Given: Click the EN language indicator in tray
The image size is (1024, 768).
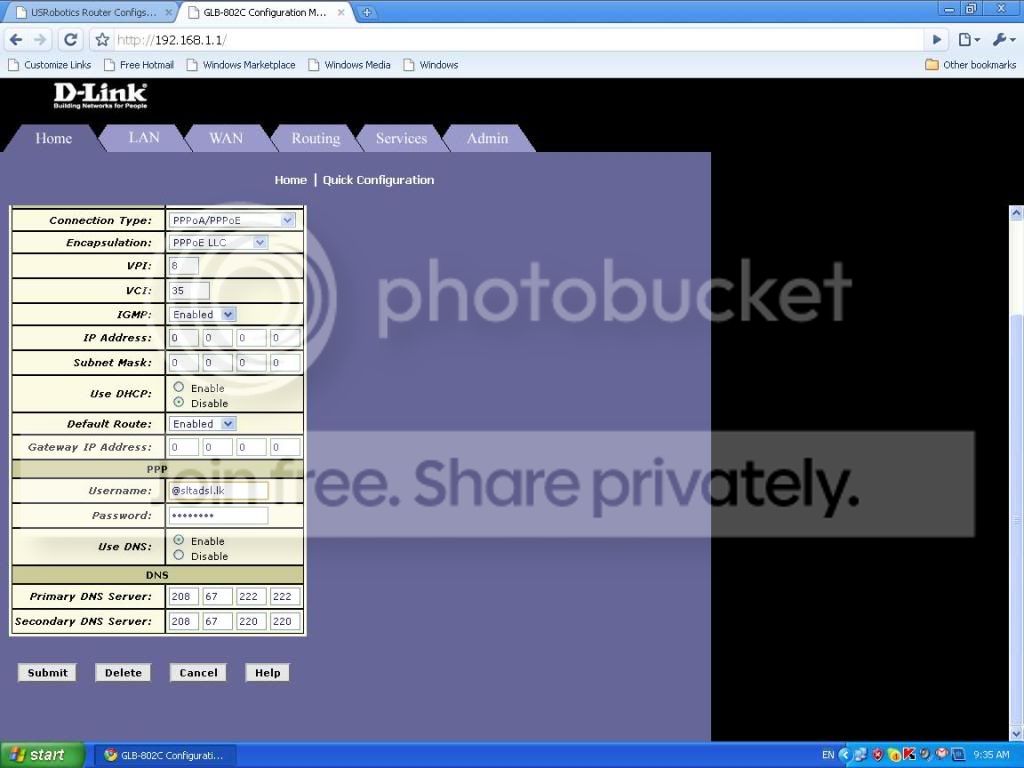Looking at the screenshot, I should [x=828, y=755].
